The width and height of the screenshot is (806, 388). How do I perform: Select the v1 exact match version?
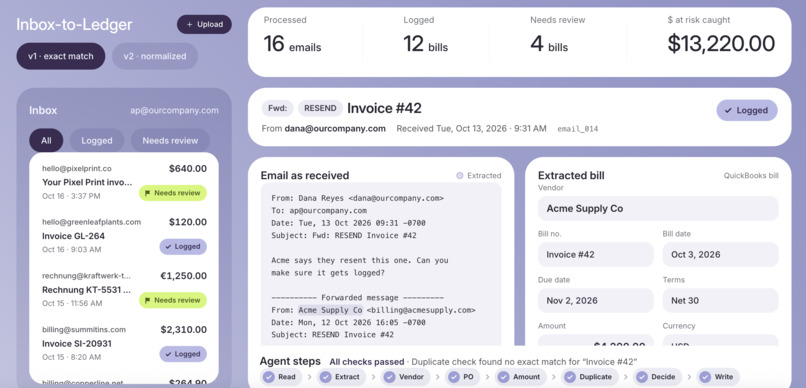point(61,56)
